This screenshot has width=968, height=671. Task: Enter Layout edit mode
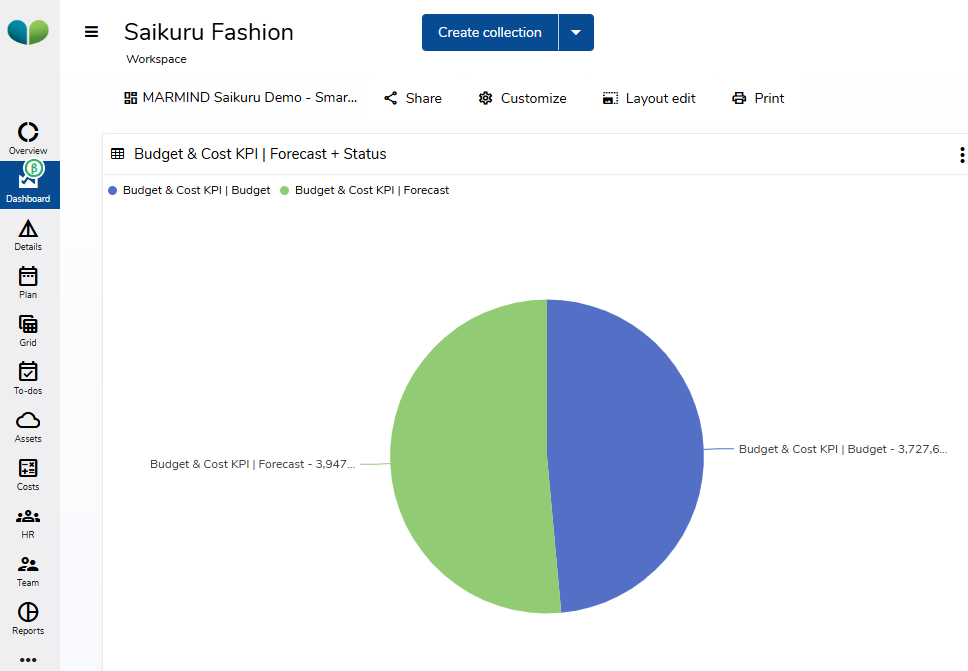point(649,98)
